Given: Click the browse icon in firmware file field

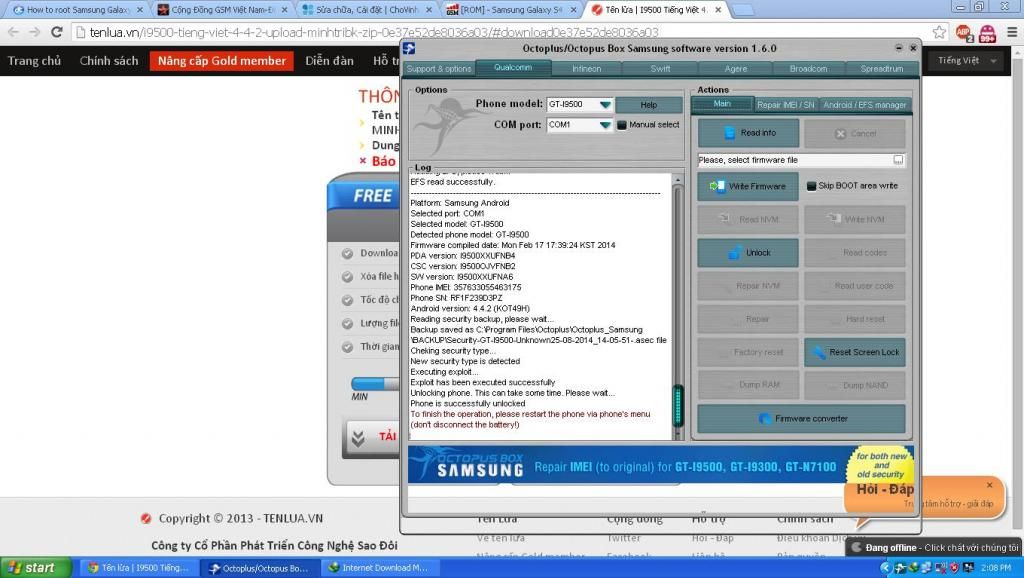Looking at the screenshot, I should [898, 160].
